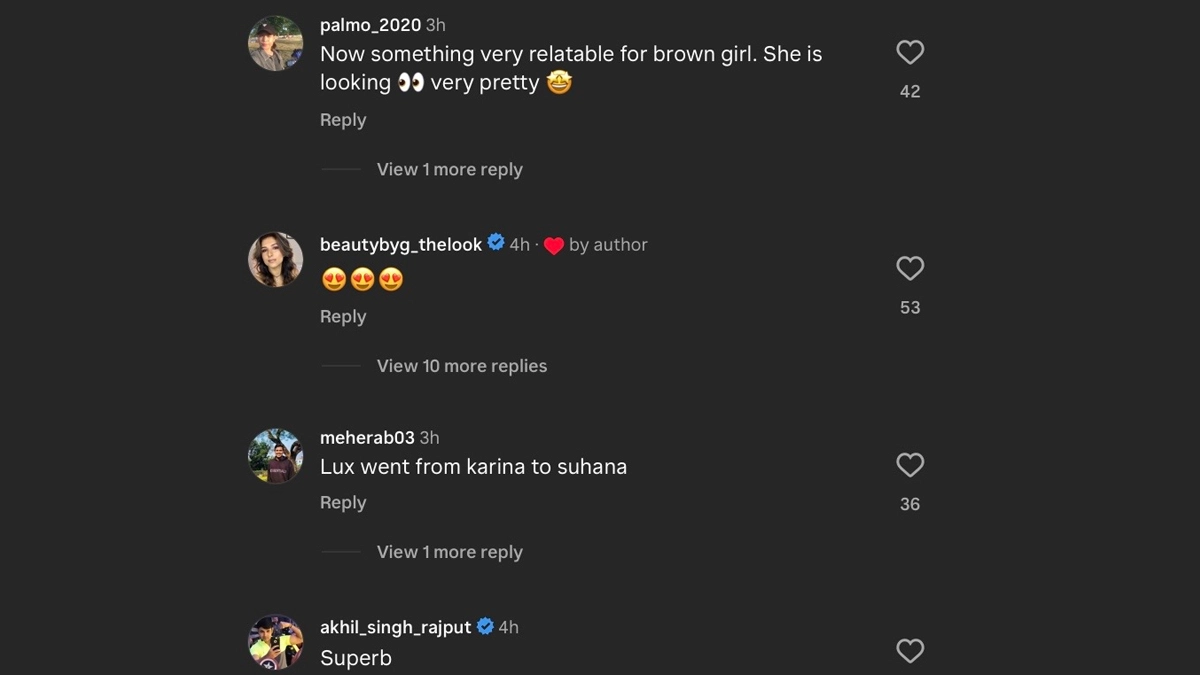Open palmo_2020's profile picture

click(x=275, y=43)
